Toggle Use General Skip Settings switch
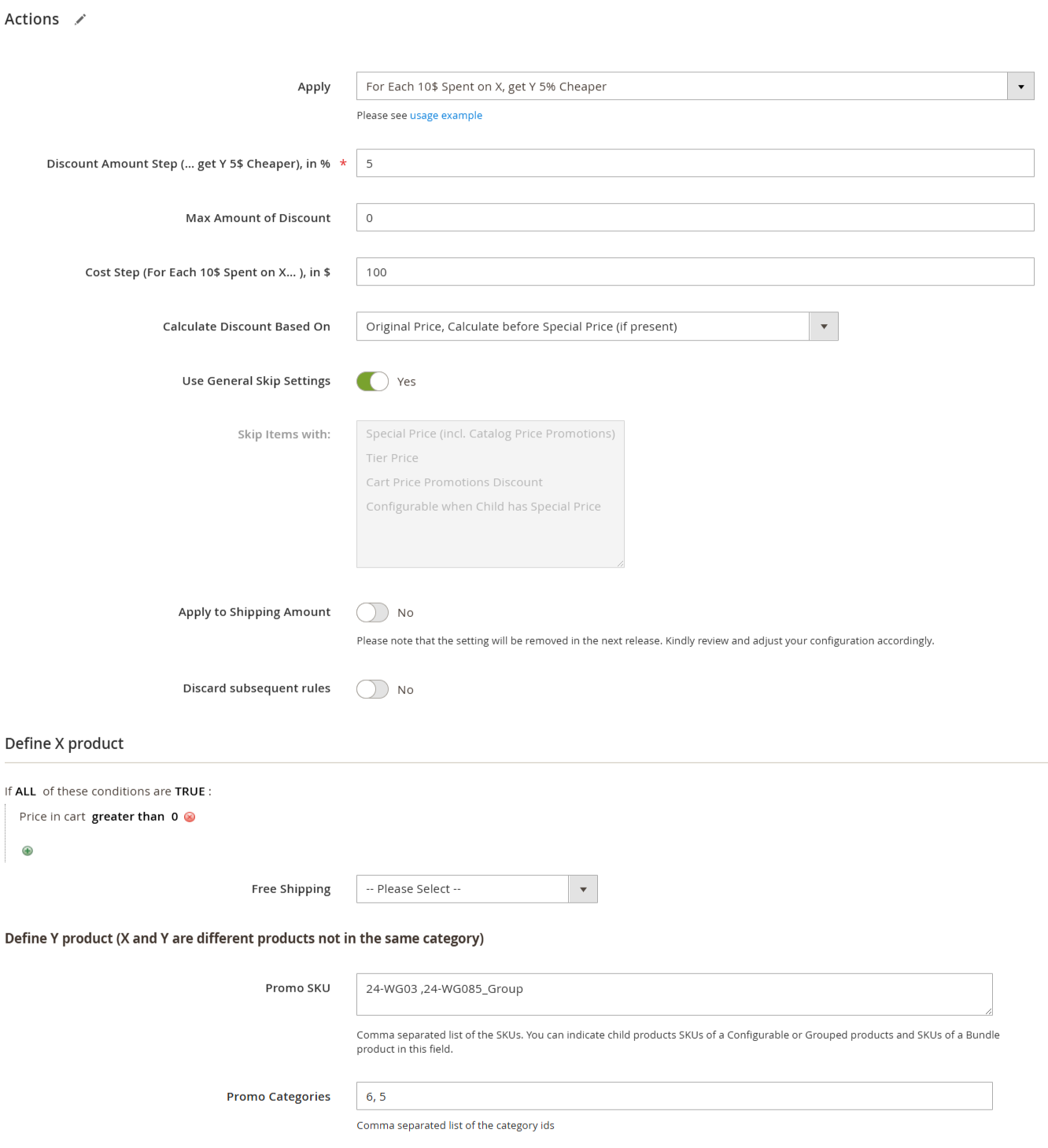The height and width of the screenshot is (1148, 1048). click(372, 381)
